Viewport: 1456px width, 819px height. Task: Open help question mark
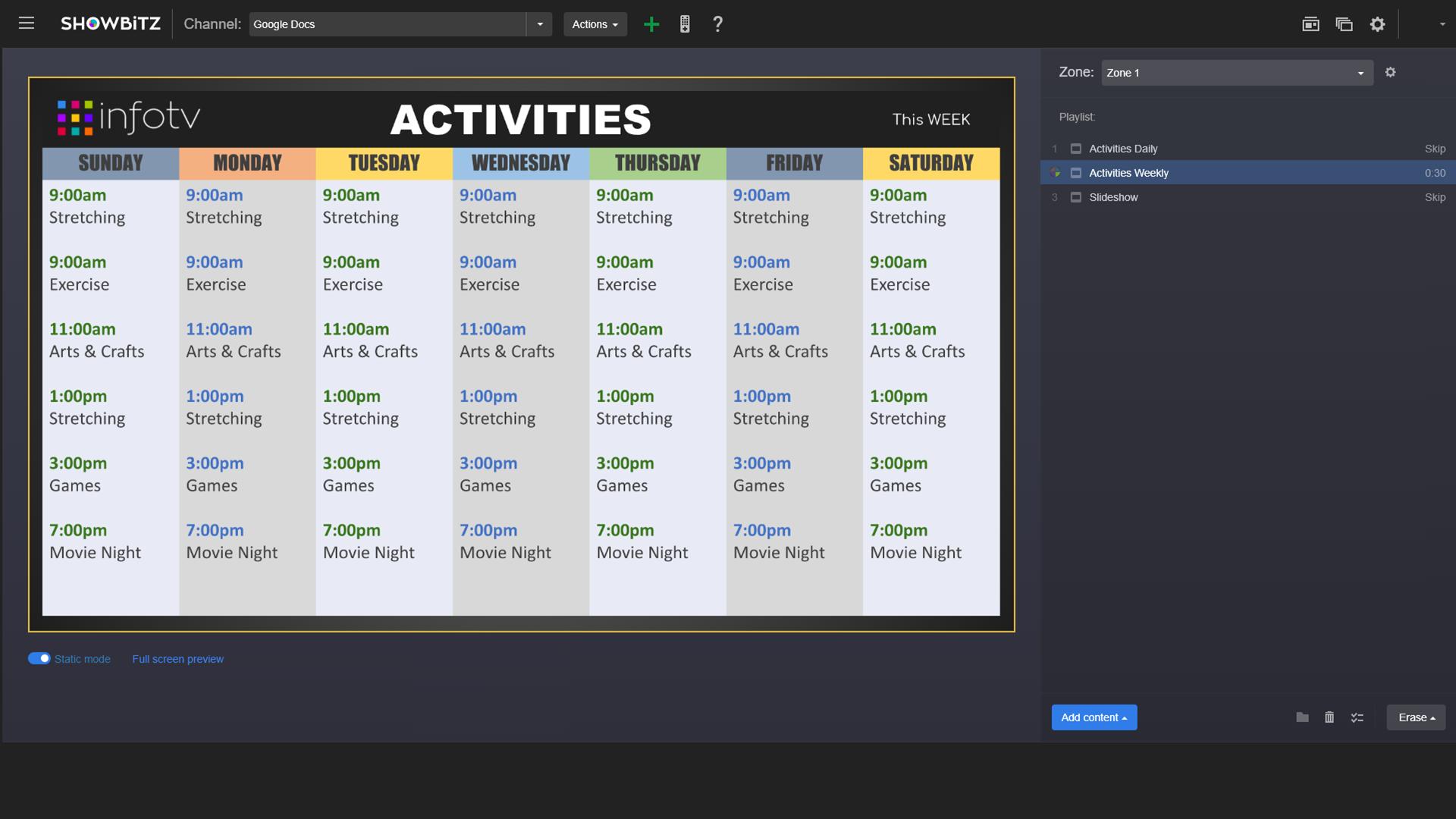coord(717,24)
